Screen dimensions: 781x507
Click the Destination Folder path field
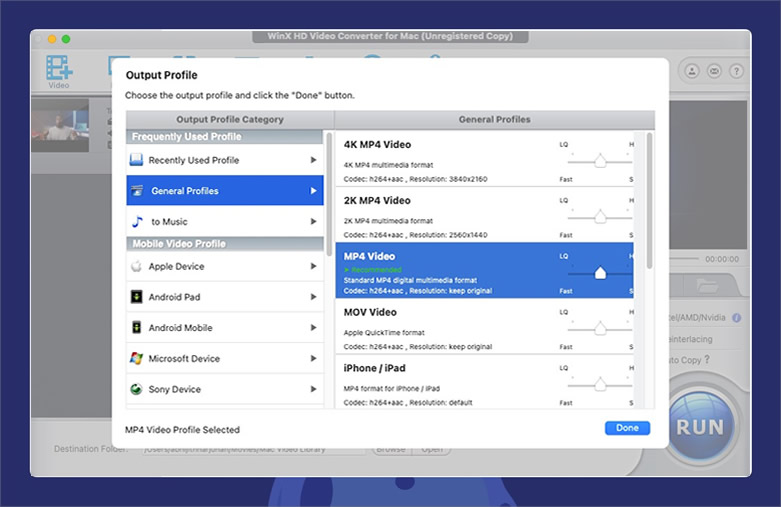(x=254, y=449)
